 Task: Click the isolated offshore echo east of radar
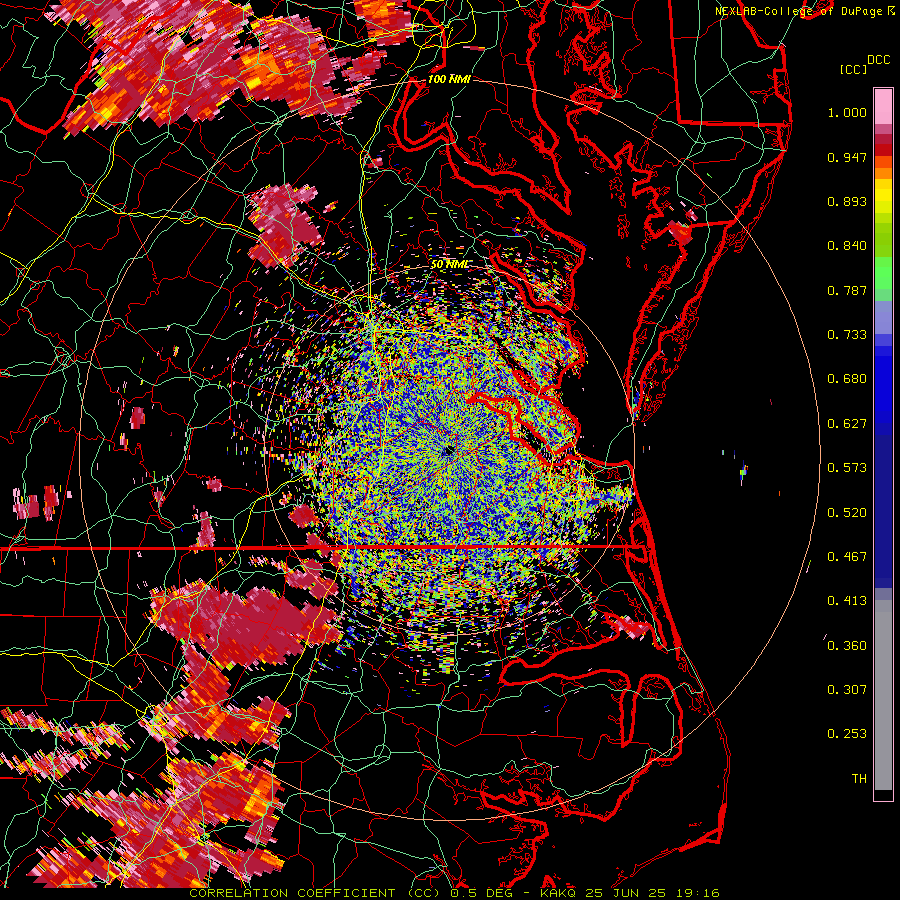pyautogui.click(x=743, y=472)
